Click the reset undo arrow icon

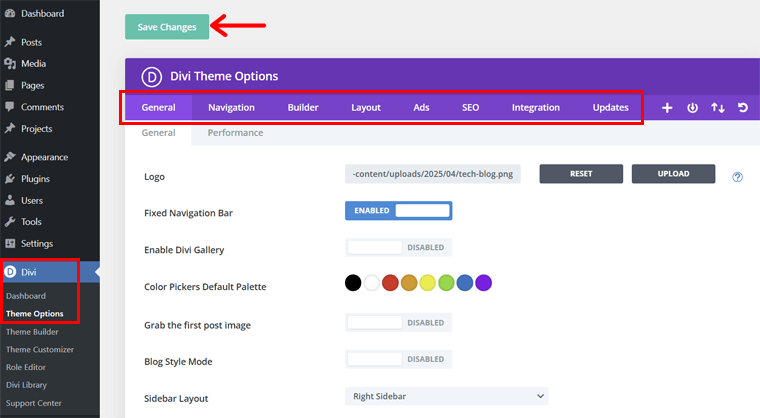coord(743,108)
